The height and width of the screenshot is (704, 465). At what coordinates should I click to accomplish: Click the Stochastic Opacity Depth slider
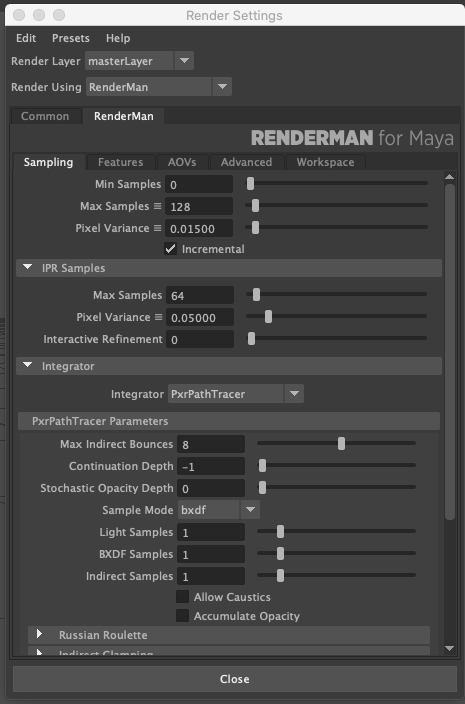(x=336, y=488)
